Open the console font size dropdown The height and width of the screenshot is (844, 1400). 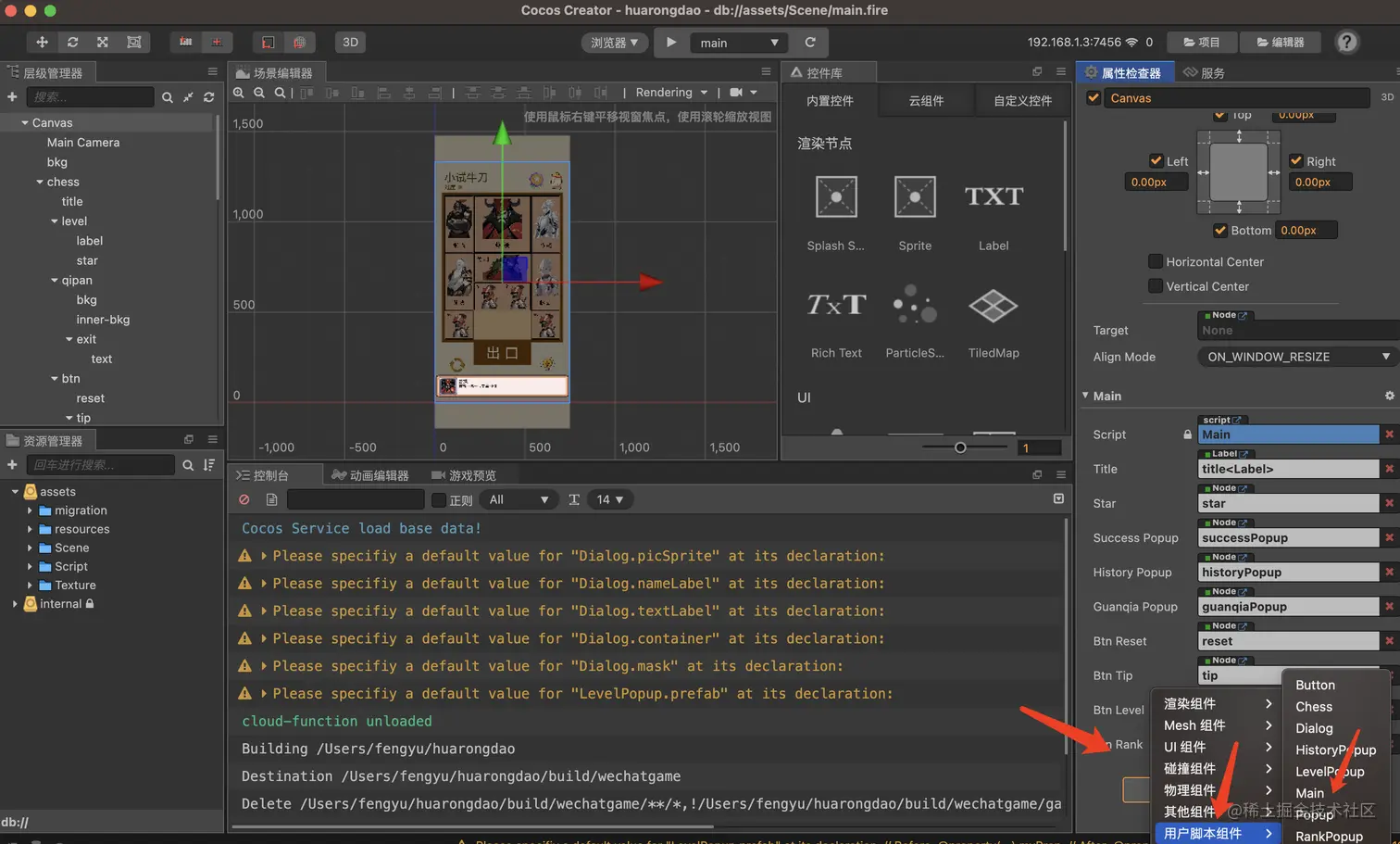[609, 500]
